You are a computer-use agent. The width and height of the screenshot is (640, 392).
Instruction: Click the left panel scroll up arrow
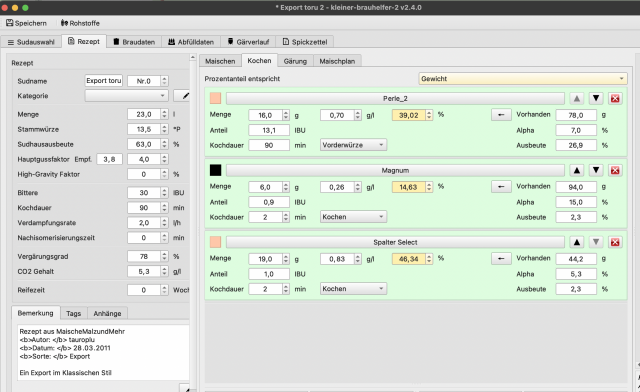tap(193, 58)
